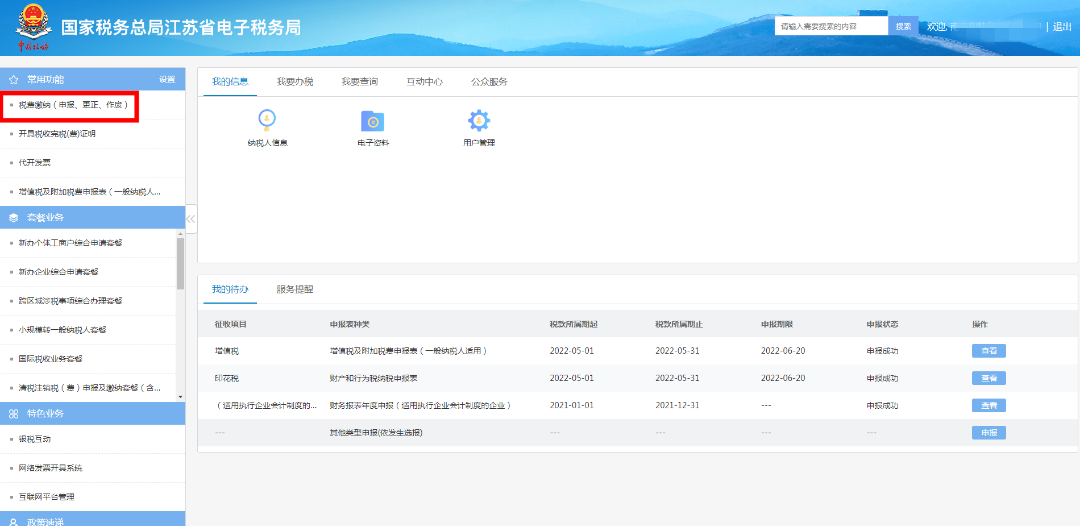Viewport: 1080px width, 526px height.
Task: Open 税费缴纳（申报、更正、作废）
Action: 73,105
